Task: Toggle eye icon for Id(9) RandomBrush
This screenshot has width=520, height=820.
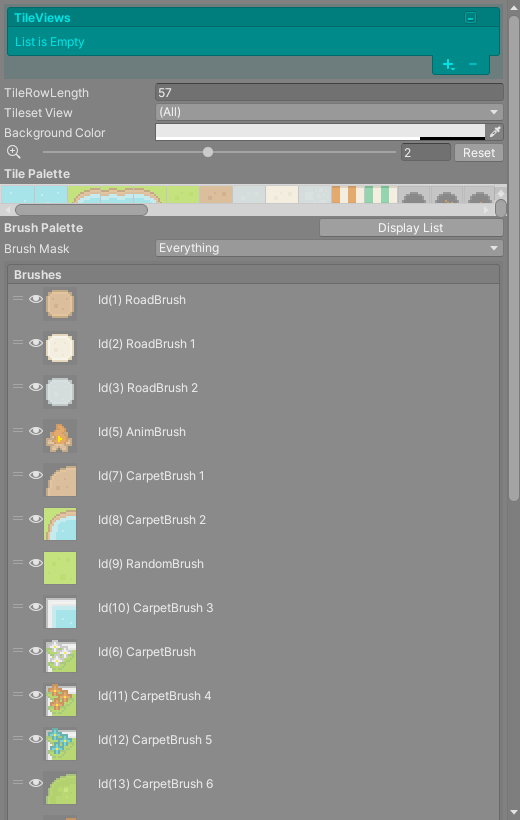Action: pos(36,563)
